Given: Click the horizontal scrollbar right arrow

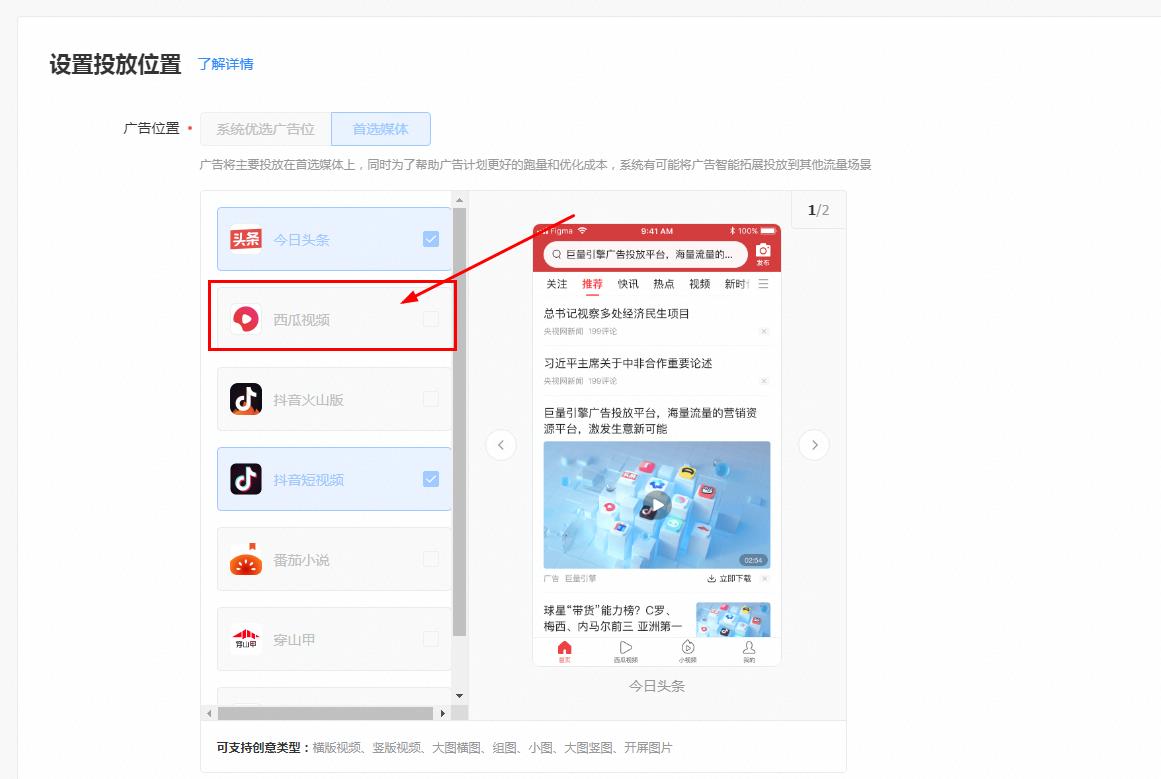Looking at the screenshot, I should pos(443,713).
